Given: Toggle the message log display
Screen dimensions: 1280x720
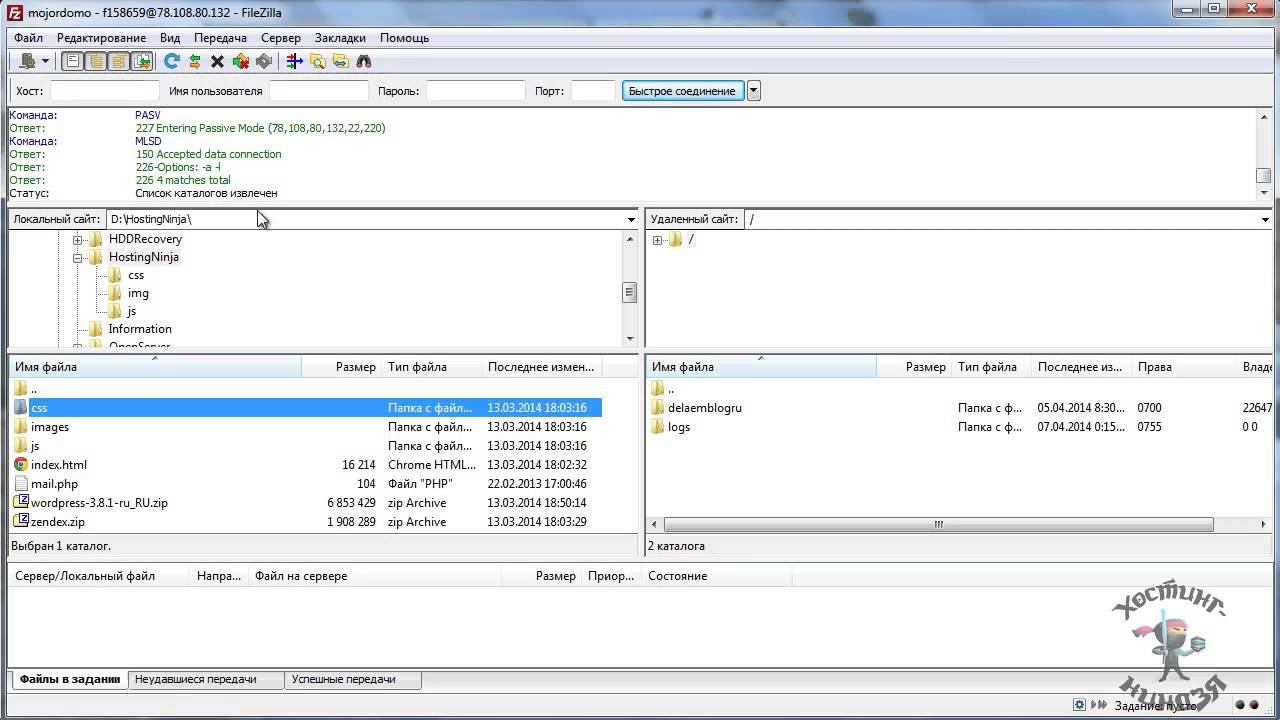Looking at the screenshot, I should (73, 62).
